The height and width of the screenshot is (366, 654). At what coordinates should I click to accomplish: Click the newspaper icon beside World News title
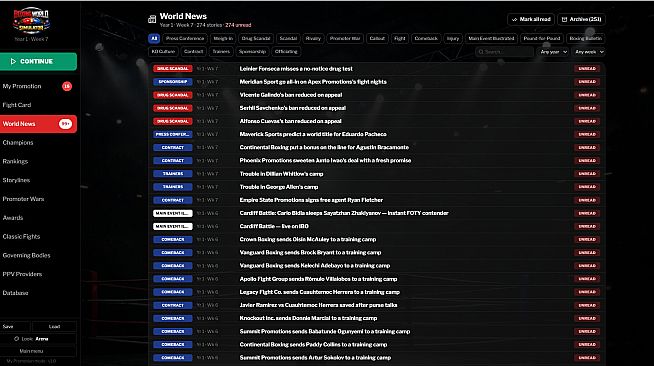coord(152,19)
